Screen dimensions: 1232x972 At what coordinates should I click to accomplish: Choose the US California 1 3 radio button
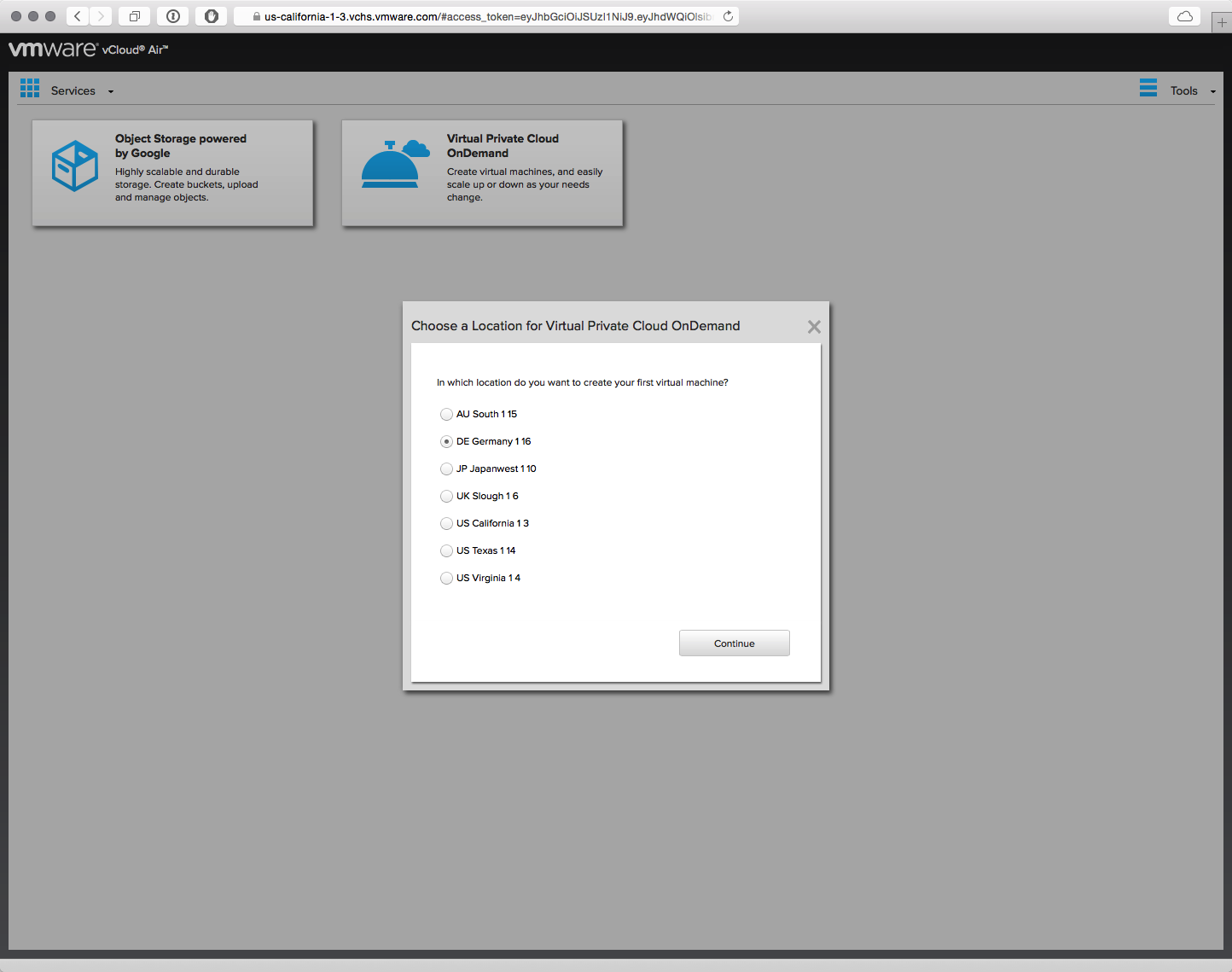(446, 523)
